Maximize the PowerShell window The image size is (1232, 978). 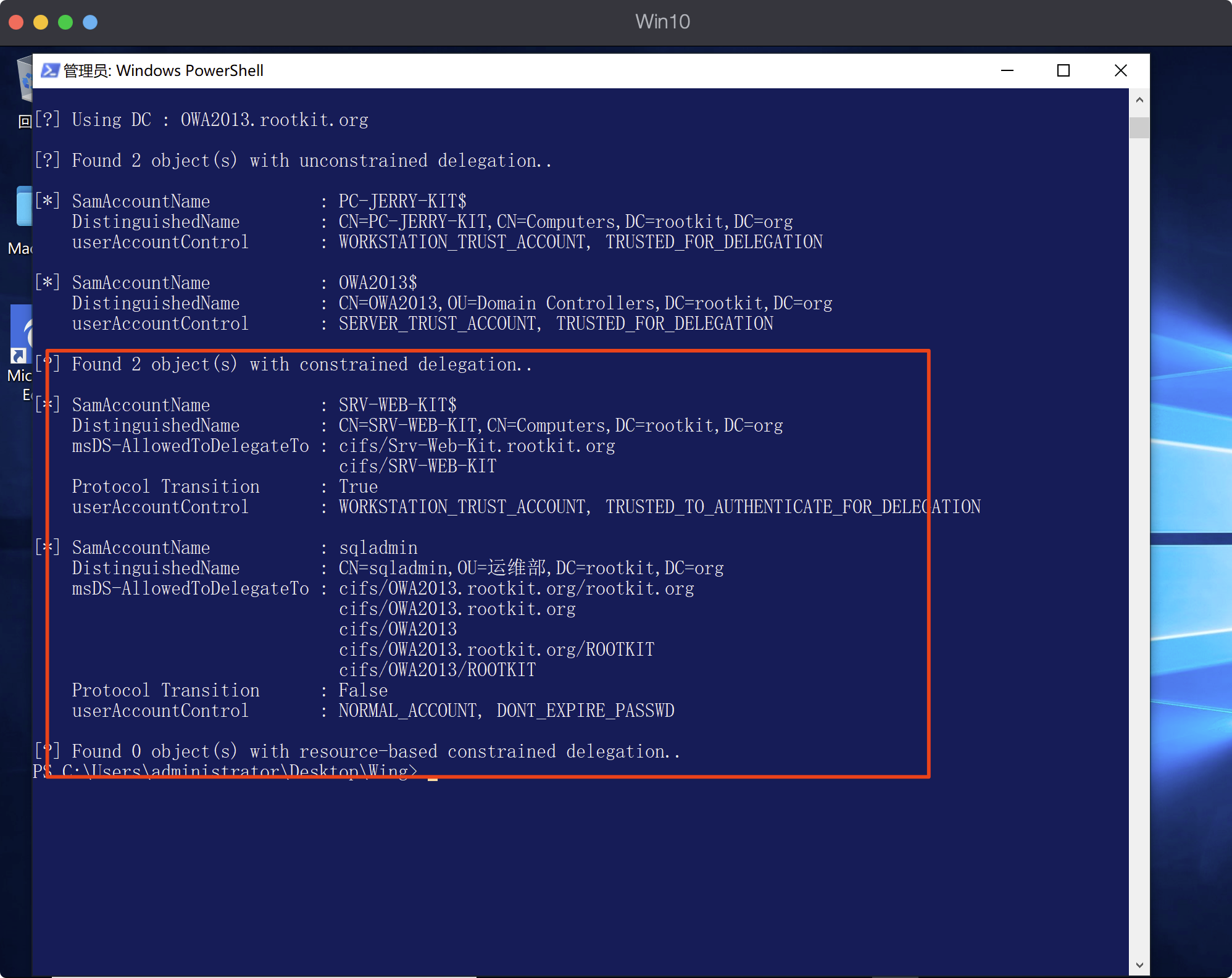pos(1063,71)
